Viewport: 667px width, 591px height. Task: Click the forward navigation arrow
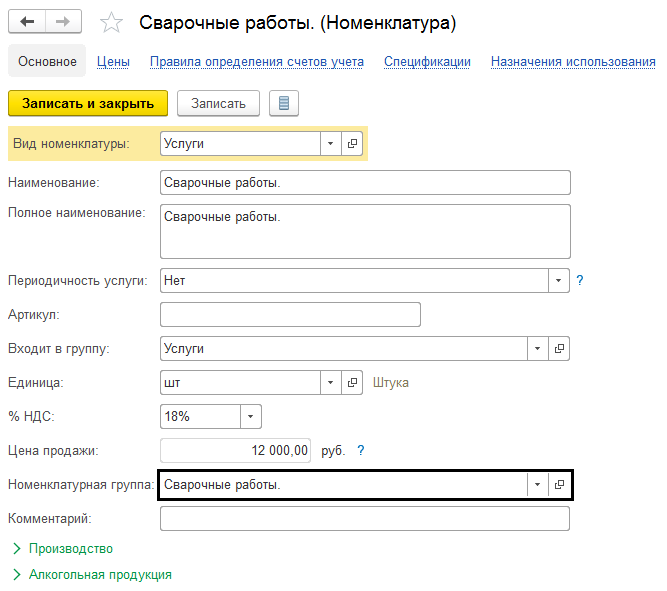point(63,22)
